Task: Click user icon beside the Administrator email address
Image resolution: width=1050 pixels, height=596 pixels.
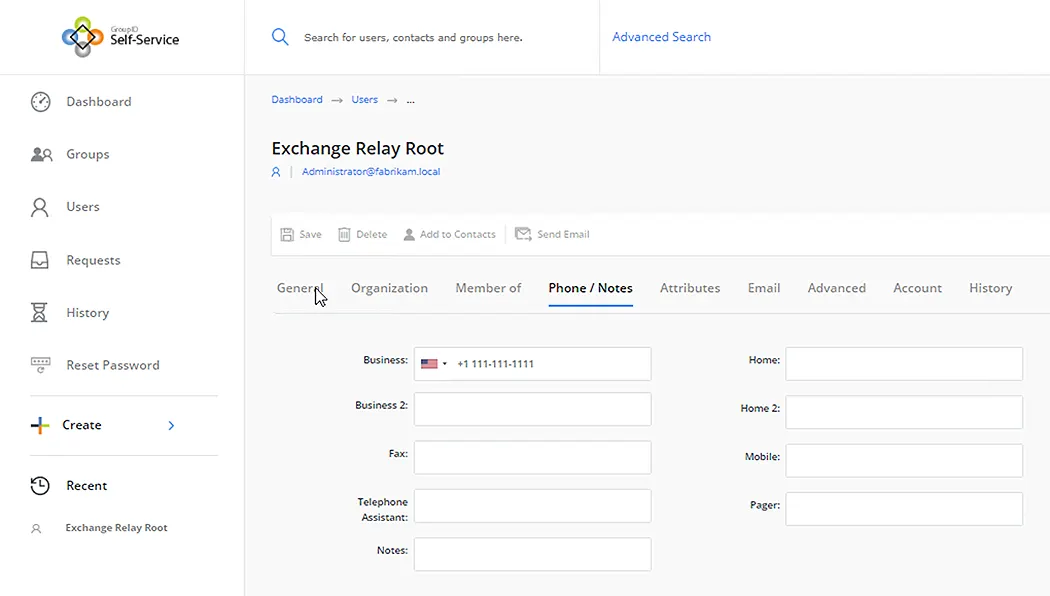Action: tap(276, 172)
